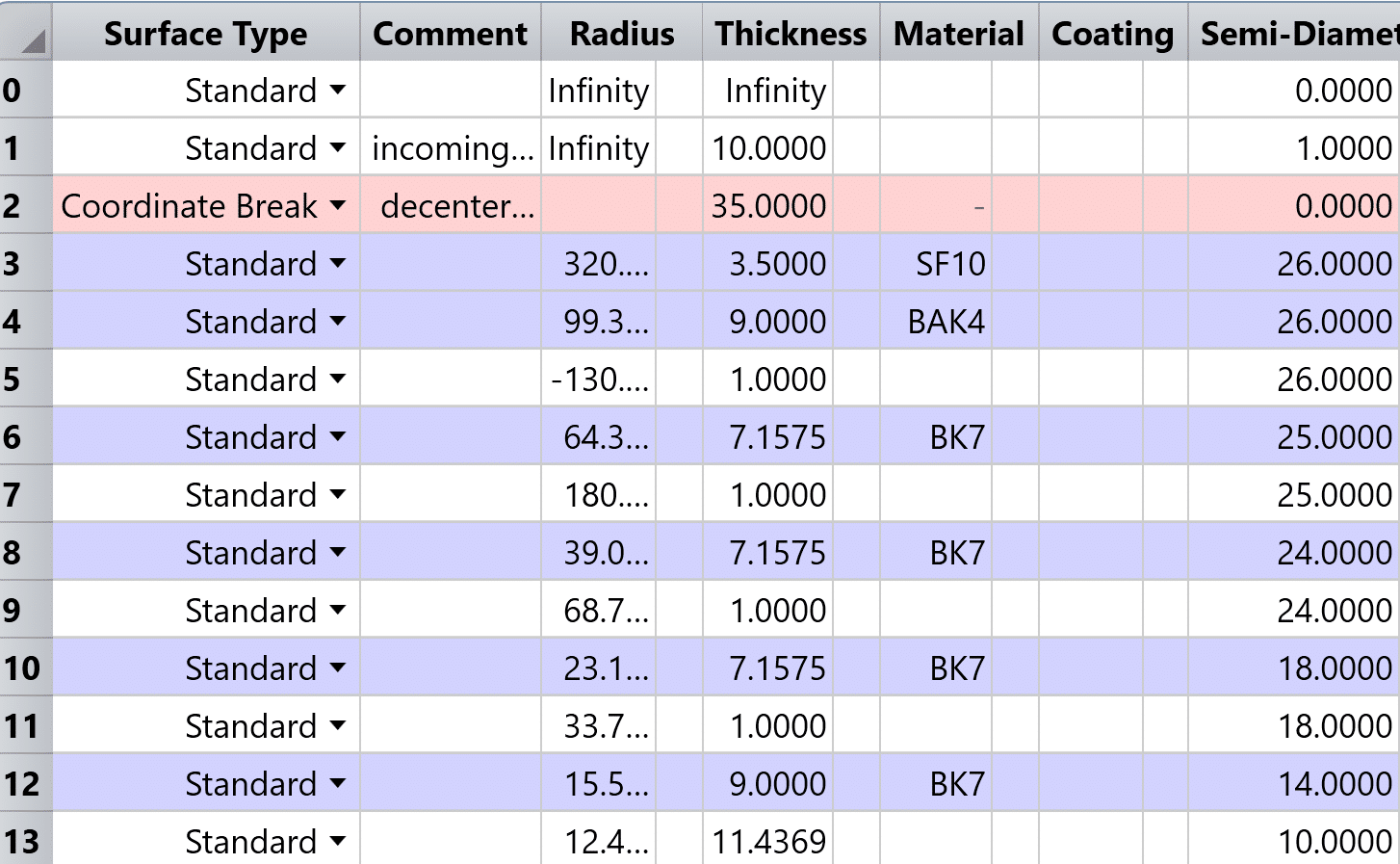Click the Thickness column header
Viewport: 1400px width, 864px height.
791,33
